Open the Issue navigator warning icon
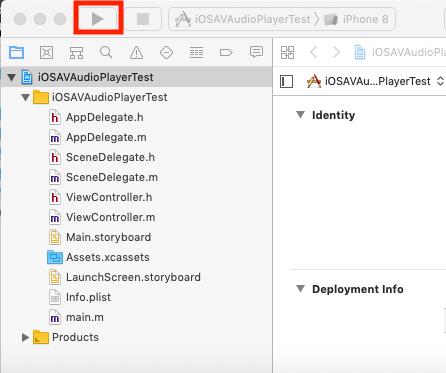Screen dimensions: 446x373 (136, 52)
